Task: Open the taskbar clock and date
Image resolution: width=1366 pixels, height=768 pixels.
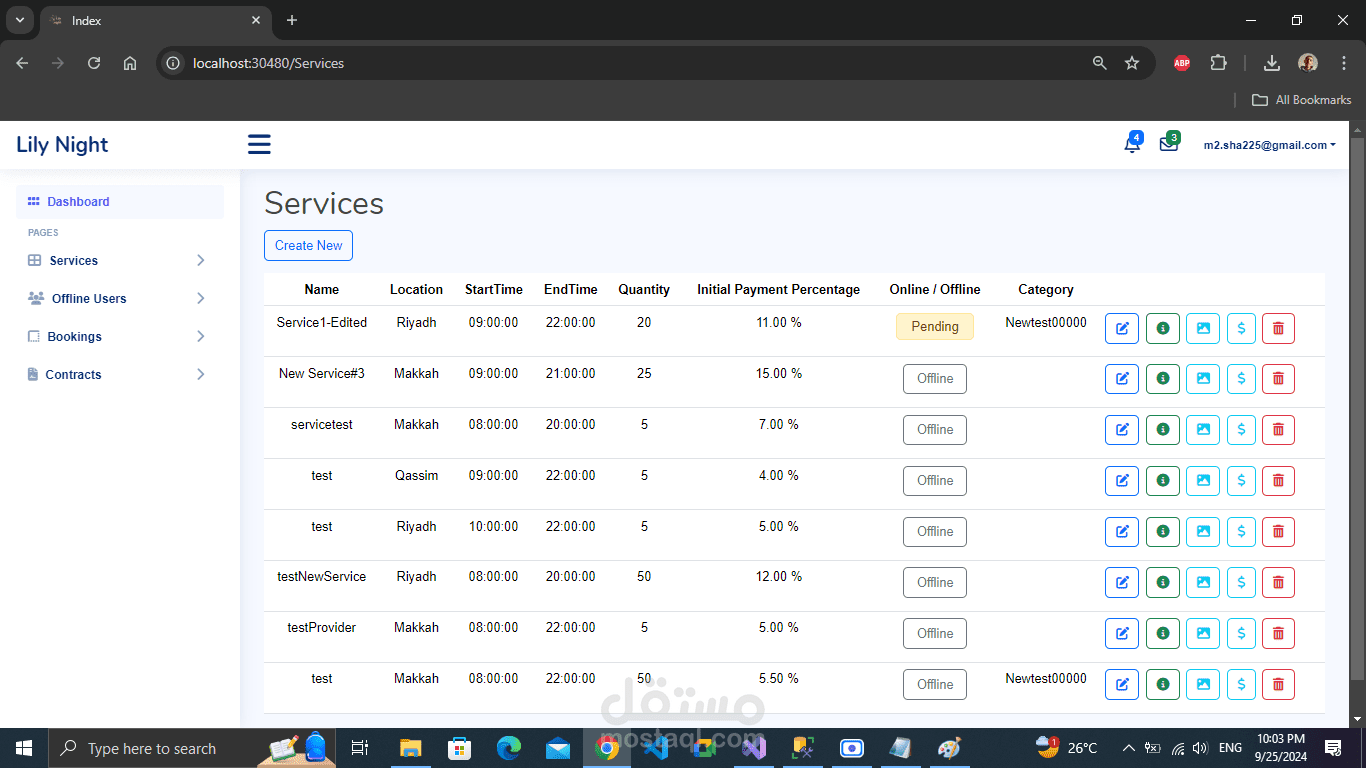Action: [1281, 748]
